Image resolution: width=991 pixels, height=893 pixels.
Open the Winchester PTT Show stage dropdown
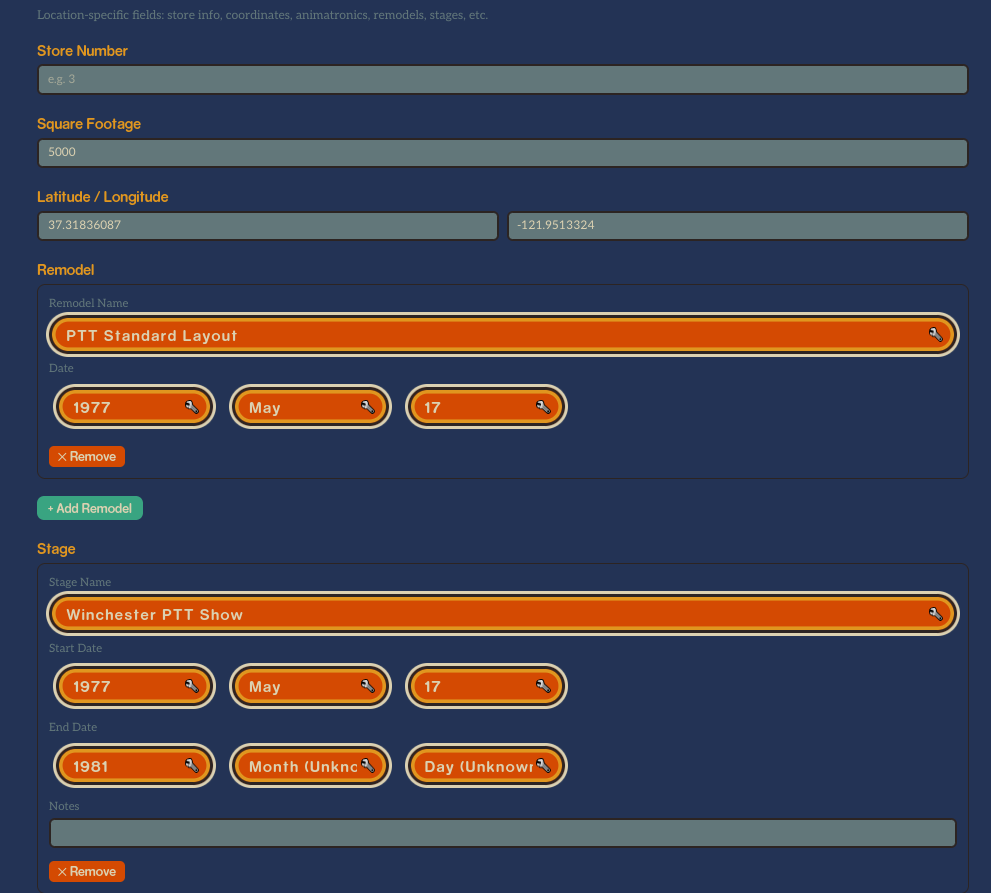click(490, 614)
